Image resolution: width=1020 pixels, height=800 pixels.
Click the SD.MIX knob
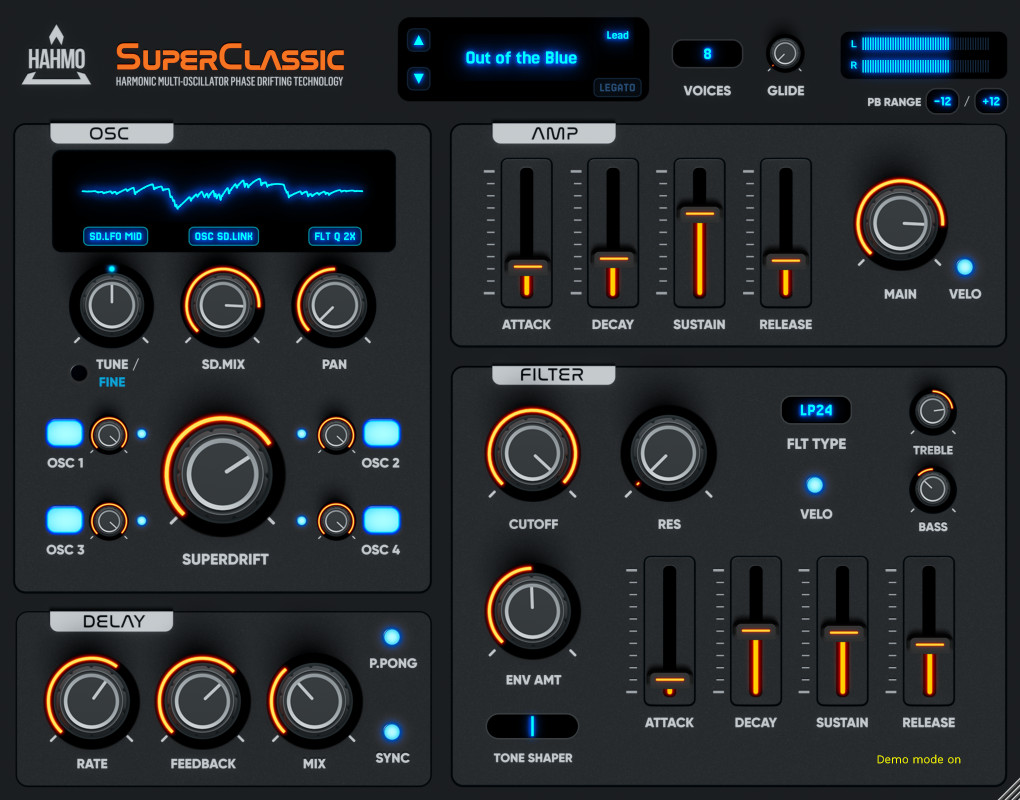click(222, 305)
